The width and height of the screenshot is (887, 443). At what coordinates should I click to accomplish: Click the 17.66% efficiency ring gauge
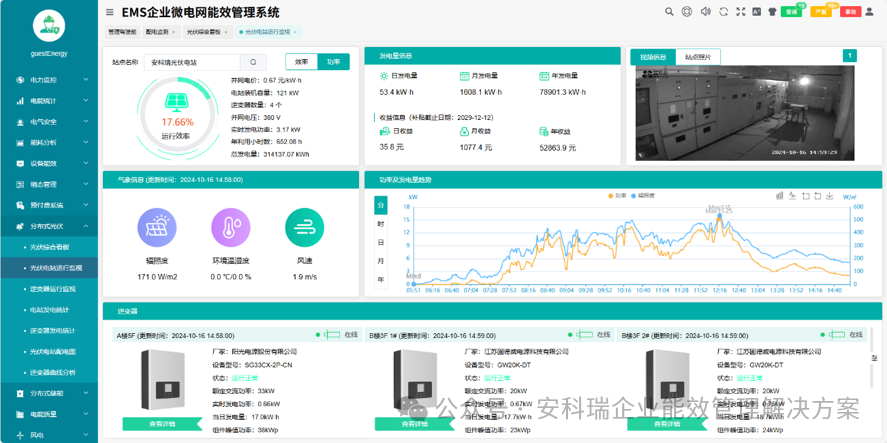(177, 117)
